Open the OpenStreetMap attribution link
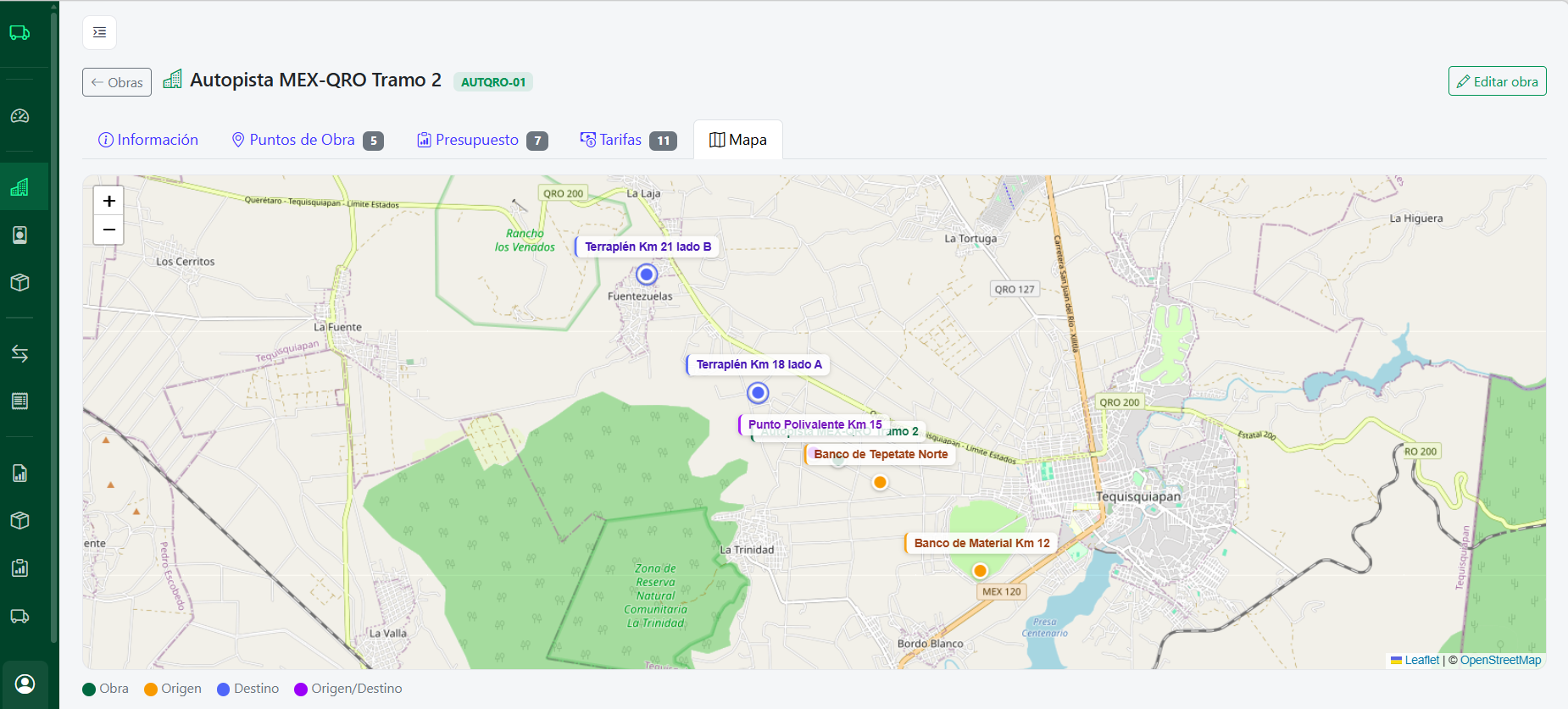1568x709 pixels. pyautogui.click(x=1500, y=660)
